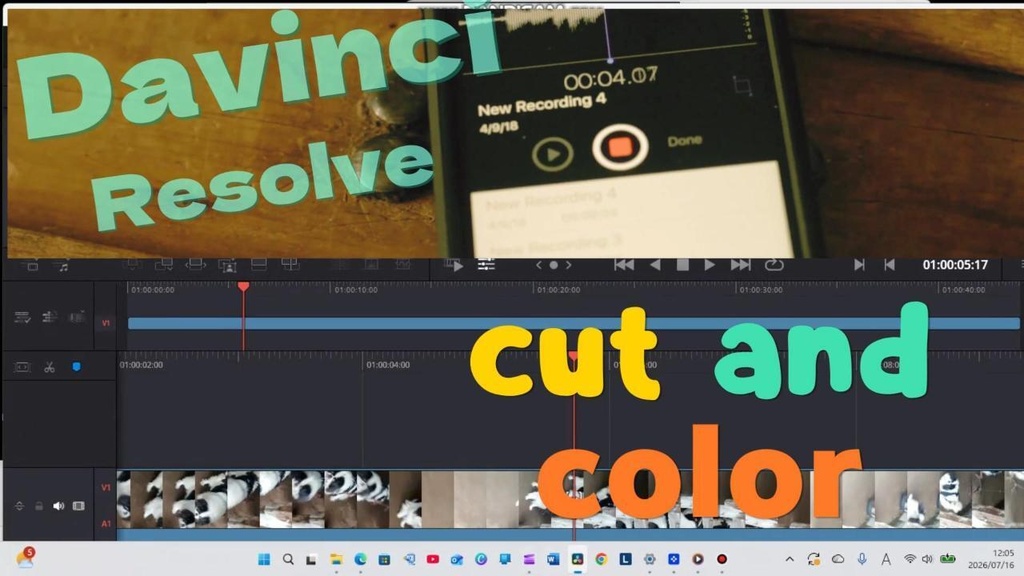Click the red playhead on the lower timeline ruler
This screenshot has height=576, width=1024.
(573, 357)
